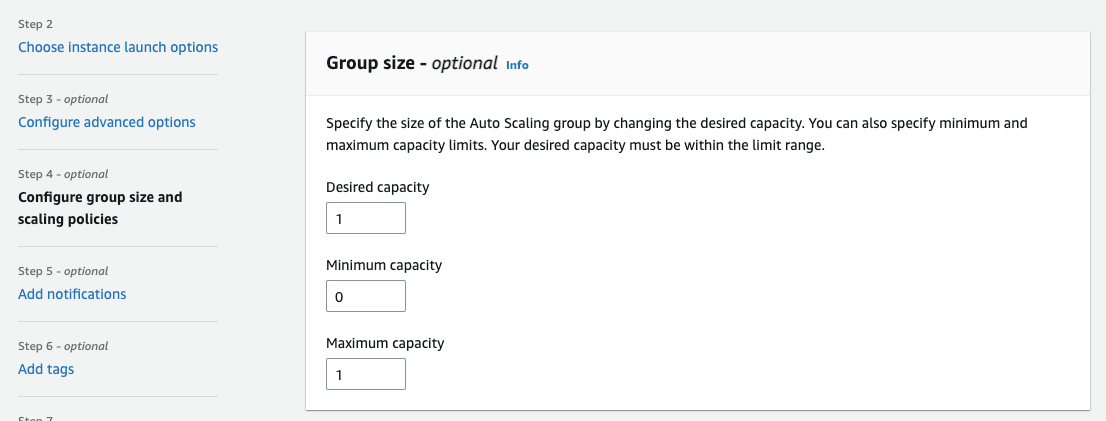Click the Maximum capacity label

pos(385,343)
